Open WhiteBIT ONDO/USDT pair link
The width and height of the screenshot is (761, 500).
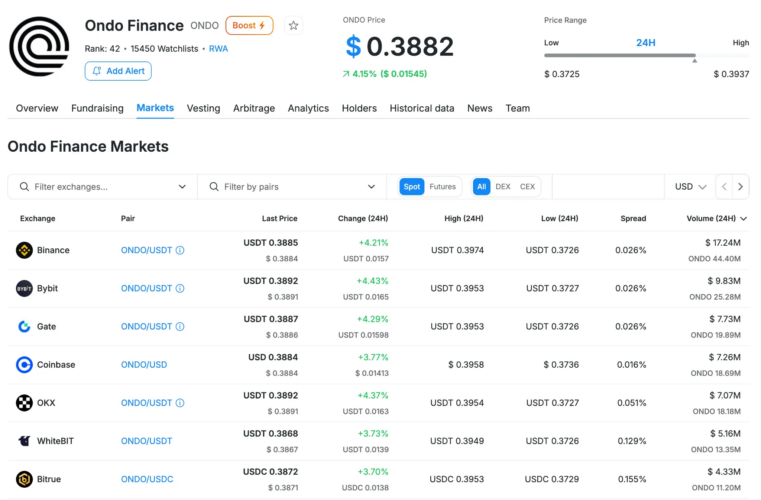(x=146, y=441)
